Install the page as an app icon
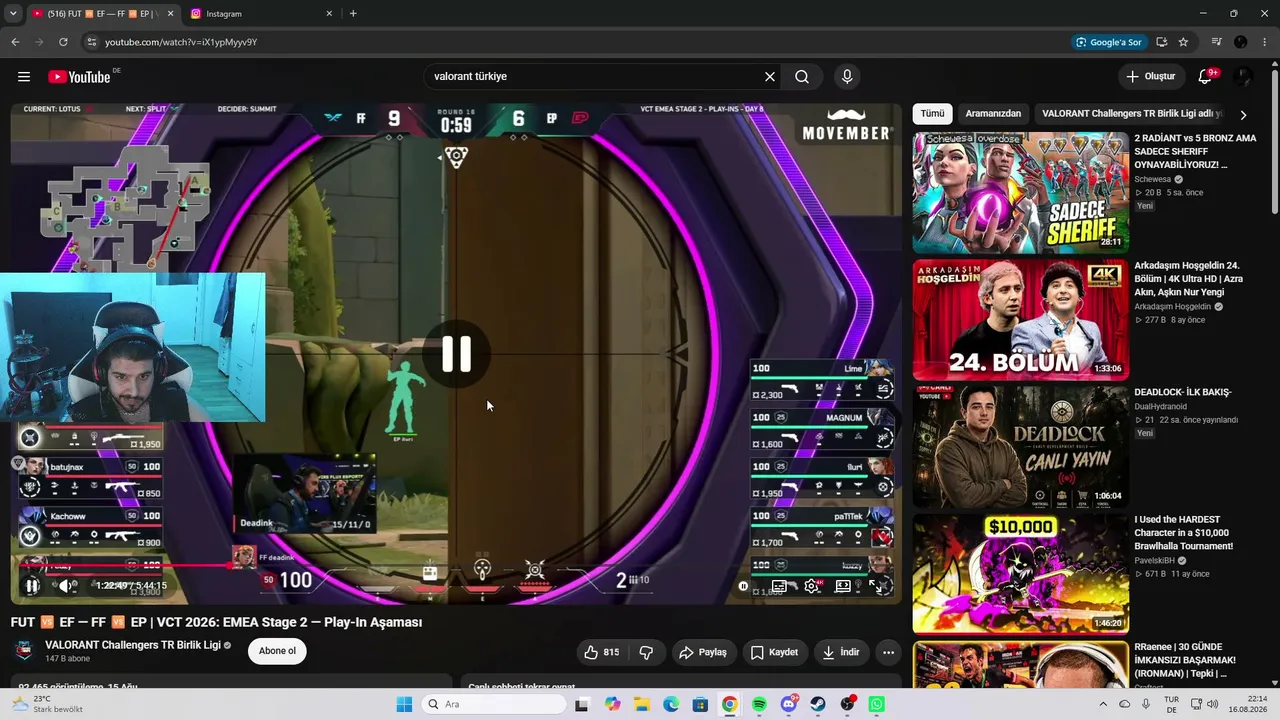Image resolution: width=1280 pixels, height=720 pixels. [x=1162, y=42]
